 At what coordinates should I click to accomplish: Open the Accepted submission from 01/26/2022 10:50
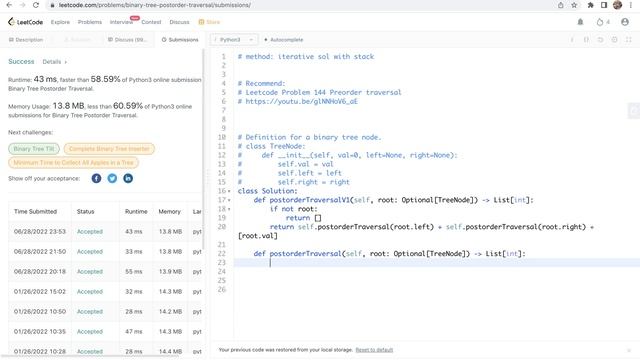pyautogui.click(x=90, y=311)
